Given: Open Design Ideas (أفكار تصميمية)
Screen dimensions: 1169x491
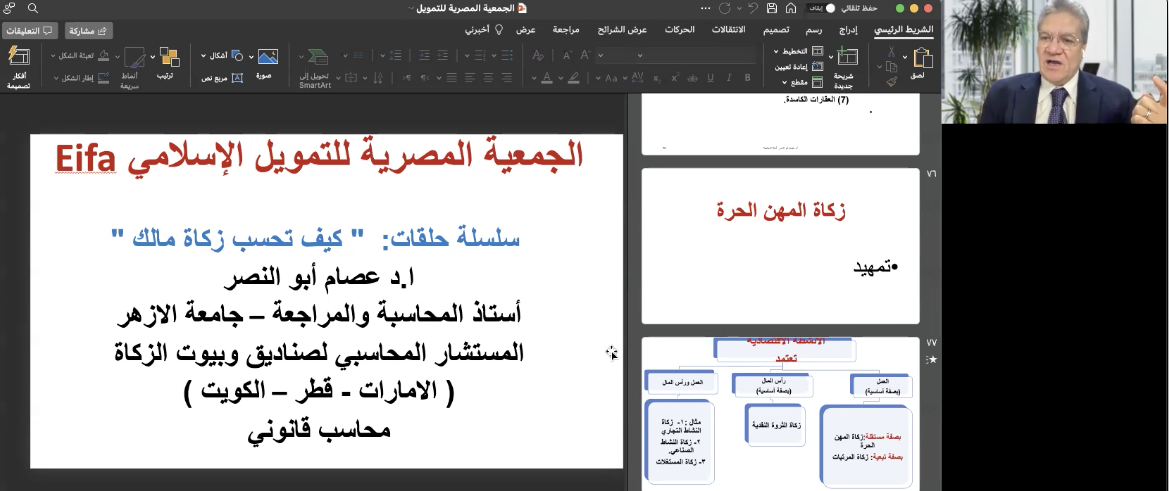Looking at the screenshot, I should [x=18, y=66].
